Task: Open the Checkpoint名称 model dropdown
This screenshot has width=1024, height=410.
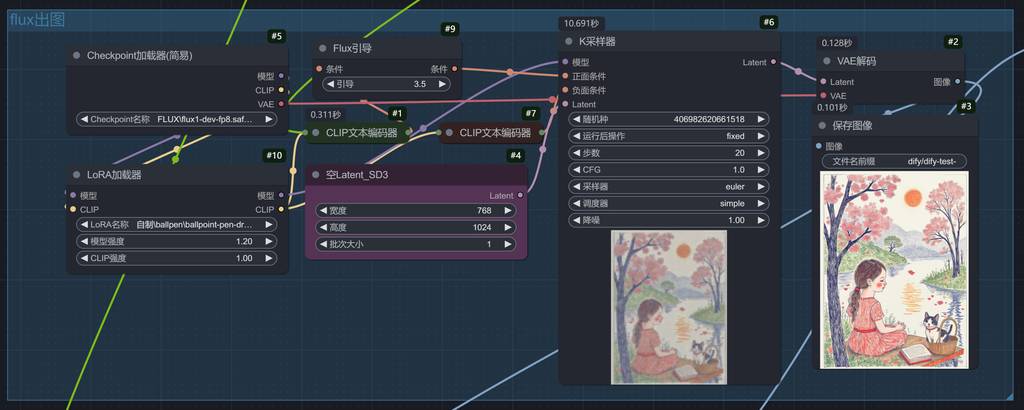Action: (x=179, y=119)
